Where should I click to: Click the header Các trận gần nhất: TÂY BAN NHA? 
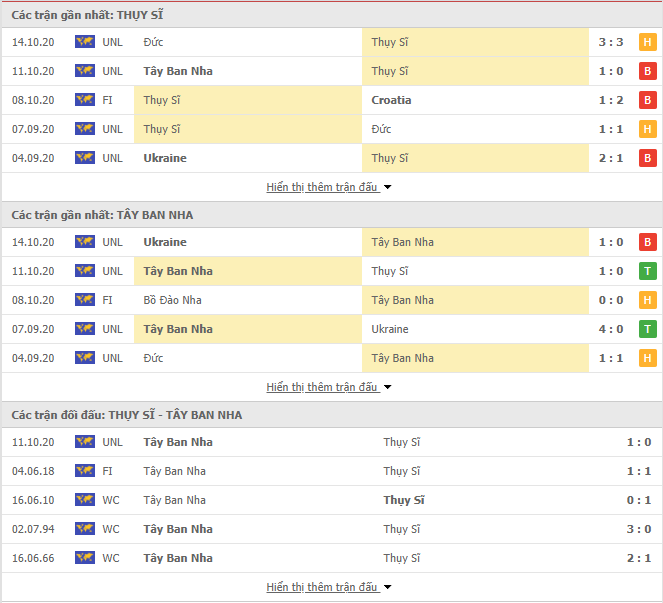pos(102,215)
